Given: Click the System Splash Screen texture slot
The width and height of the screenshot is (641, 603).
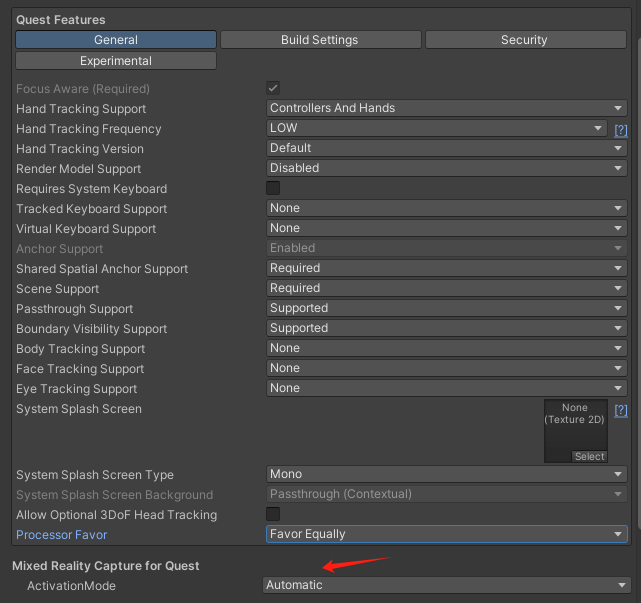Looking at the screenshot, I should pyautogui.click(x=575, y=425).
